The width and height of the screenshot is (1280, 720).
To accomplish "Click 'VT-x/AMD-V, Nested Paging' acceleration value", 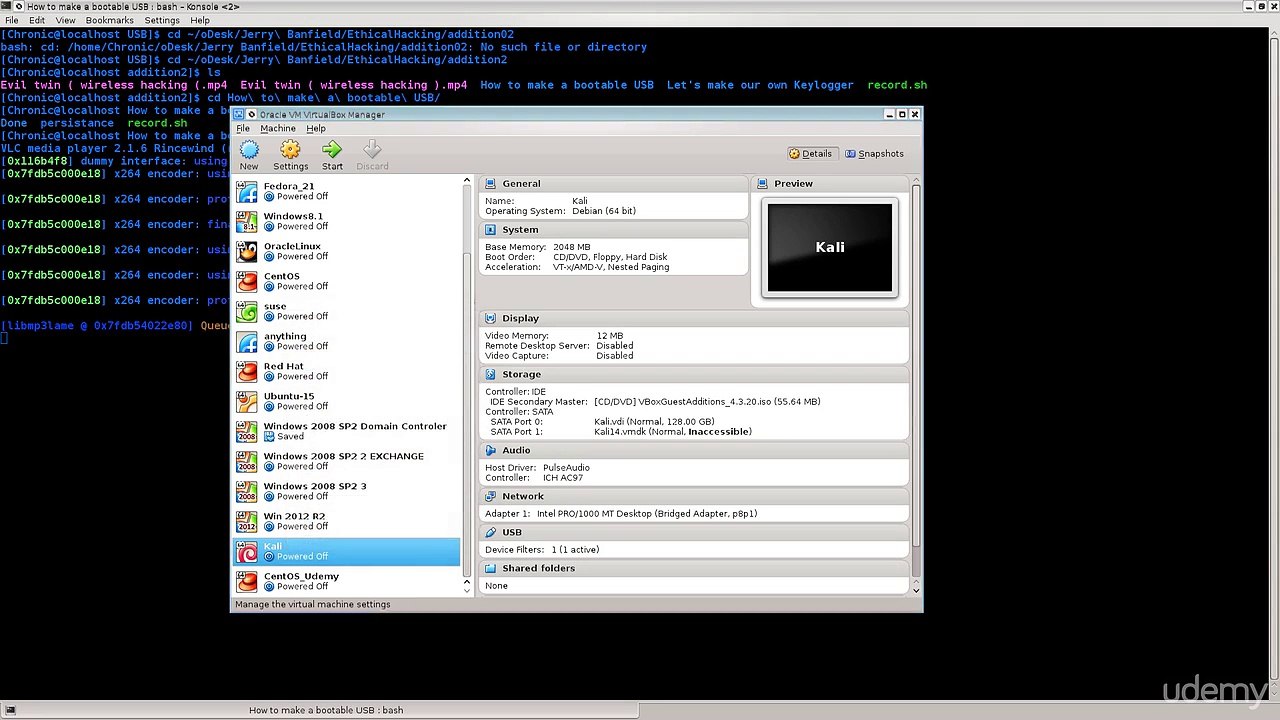I will pyautogui.click(x=611, y=267).
